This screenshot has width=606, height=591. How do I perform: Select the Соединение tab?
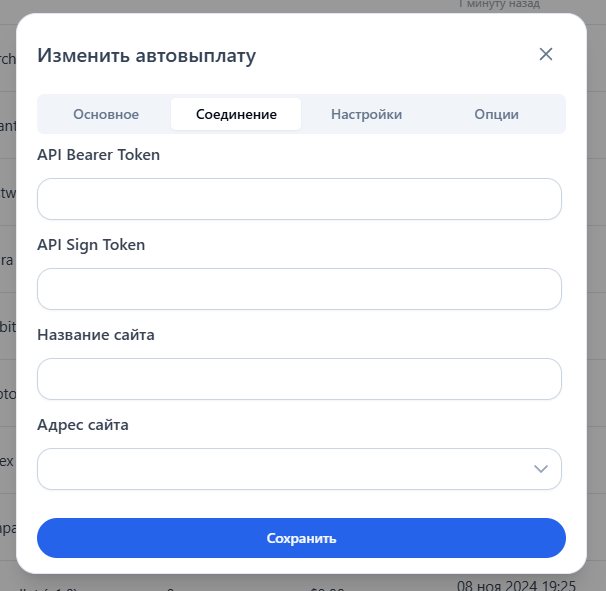click(x=236, y=114)
